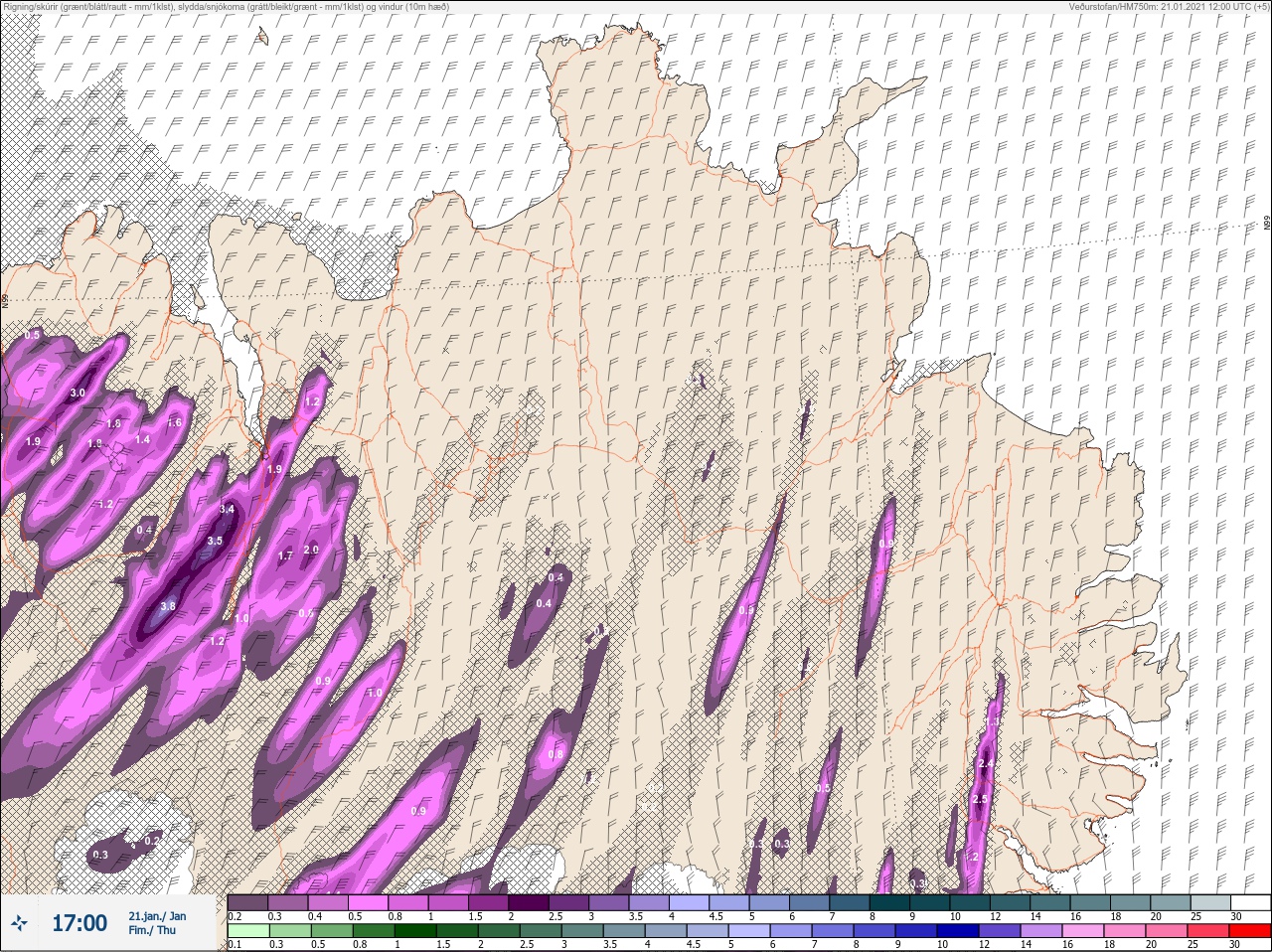
Task: Click the Veðurstofan logo icon beside 17:00
Action: [x=18, y=923]
